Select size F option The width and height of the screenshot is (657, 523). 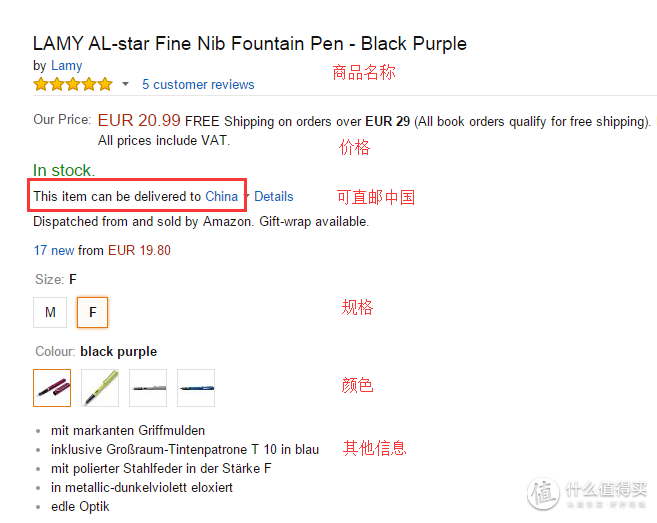coord(93,312)
